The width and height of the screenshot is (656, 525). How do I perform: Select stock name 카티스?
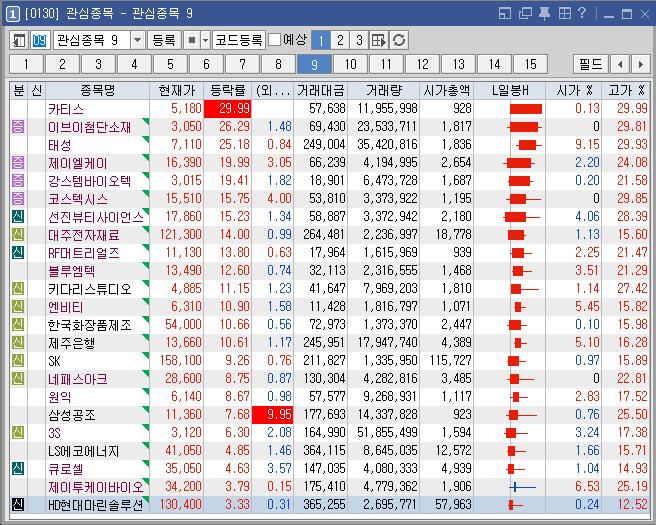tap(66, 109)
